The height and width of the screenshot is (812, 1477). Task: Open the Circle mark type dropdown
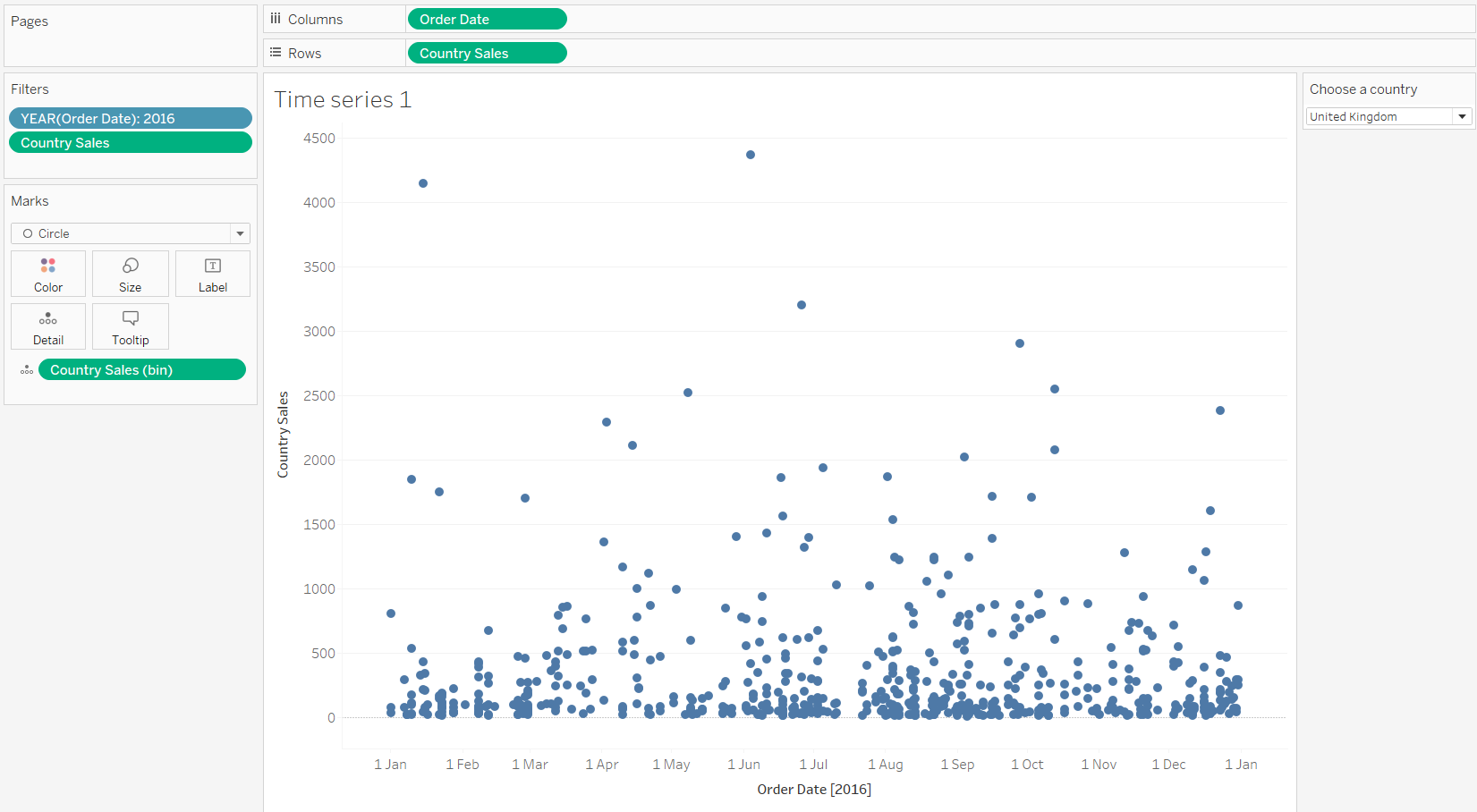(130, 233)
